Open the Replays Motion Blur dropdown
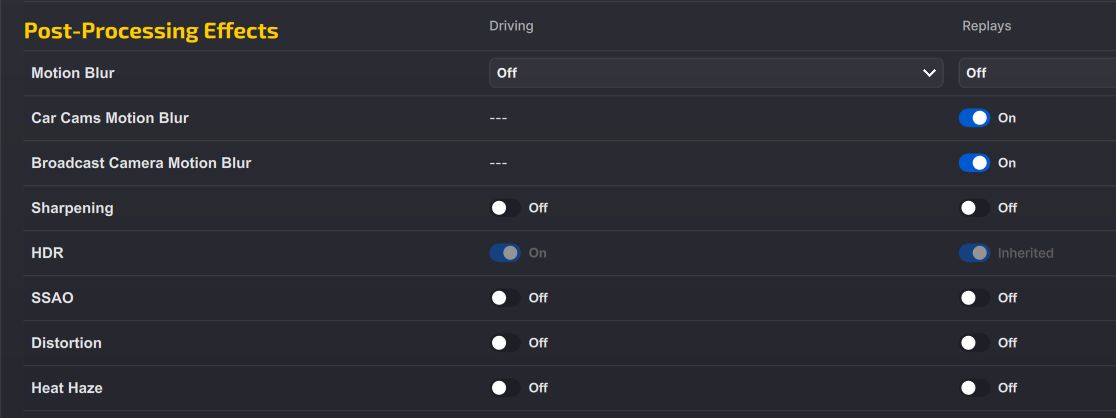This screenshot has height=418, width=1116. [1037, 73]
